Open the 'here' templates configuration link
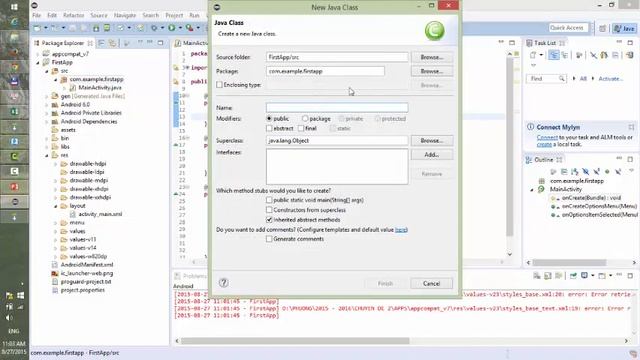 pyautogui.click(x=401, y=230)
